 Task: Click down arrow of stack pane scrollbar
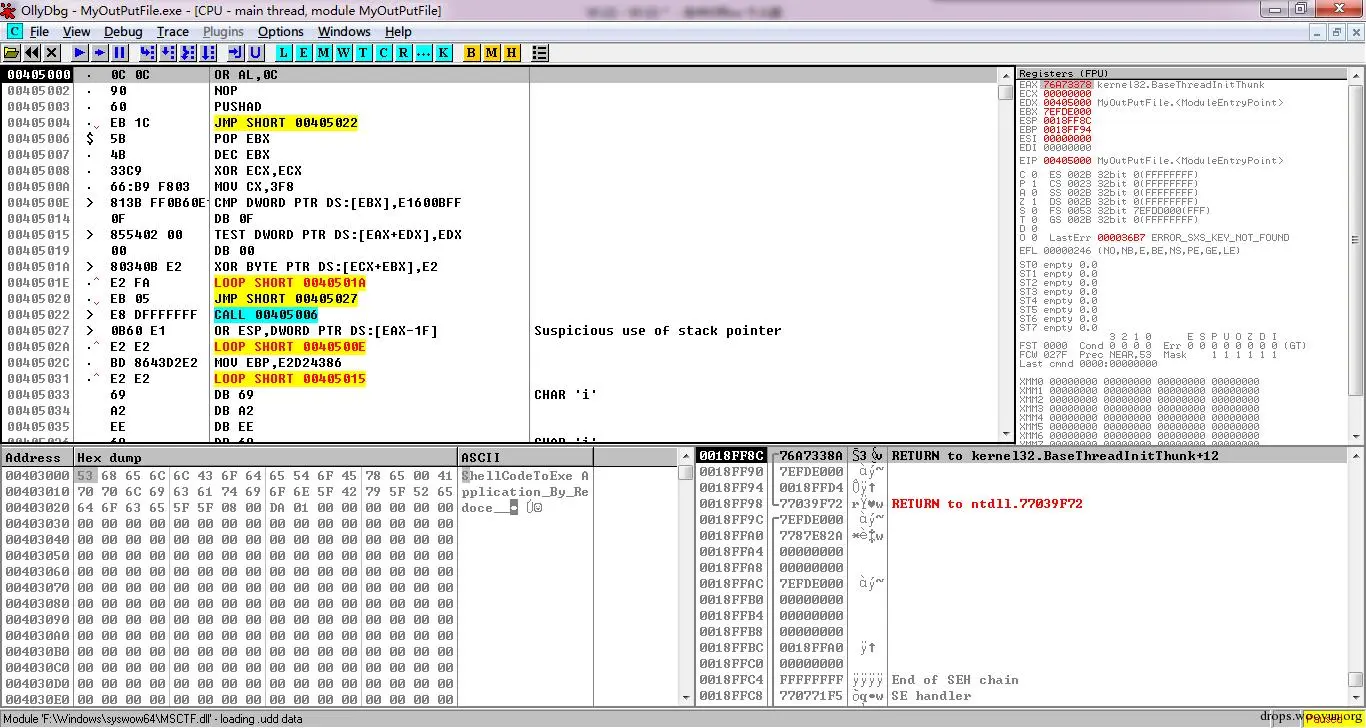(x=1356, y=696)
